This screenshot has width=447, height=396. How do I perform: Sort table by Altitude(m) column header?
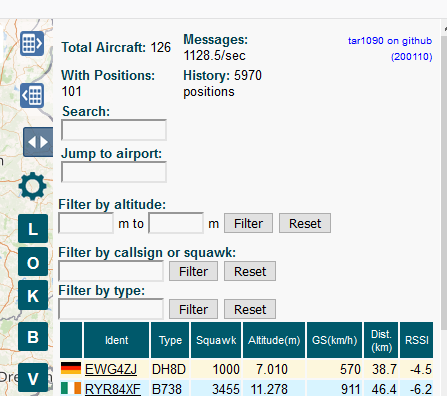coord(274,340)
